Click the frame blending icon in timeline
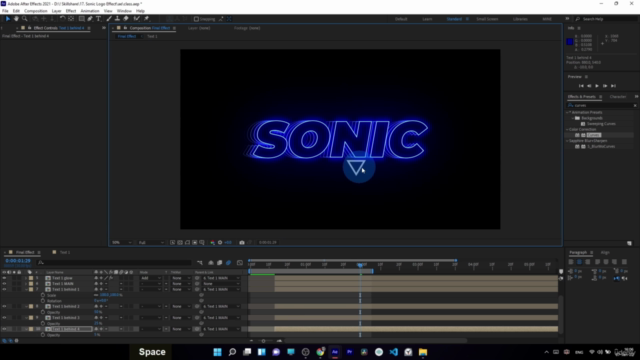Viewport: 640px width, 360px height. [x=220, y=263]
